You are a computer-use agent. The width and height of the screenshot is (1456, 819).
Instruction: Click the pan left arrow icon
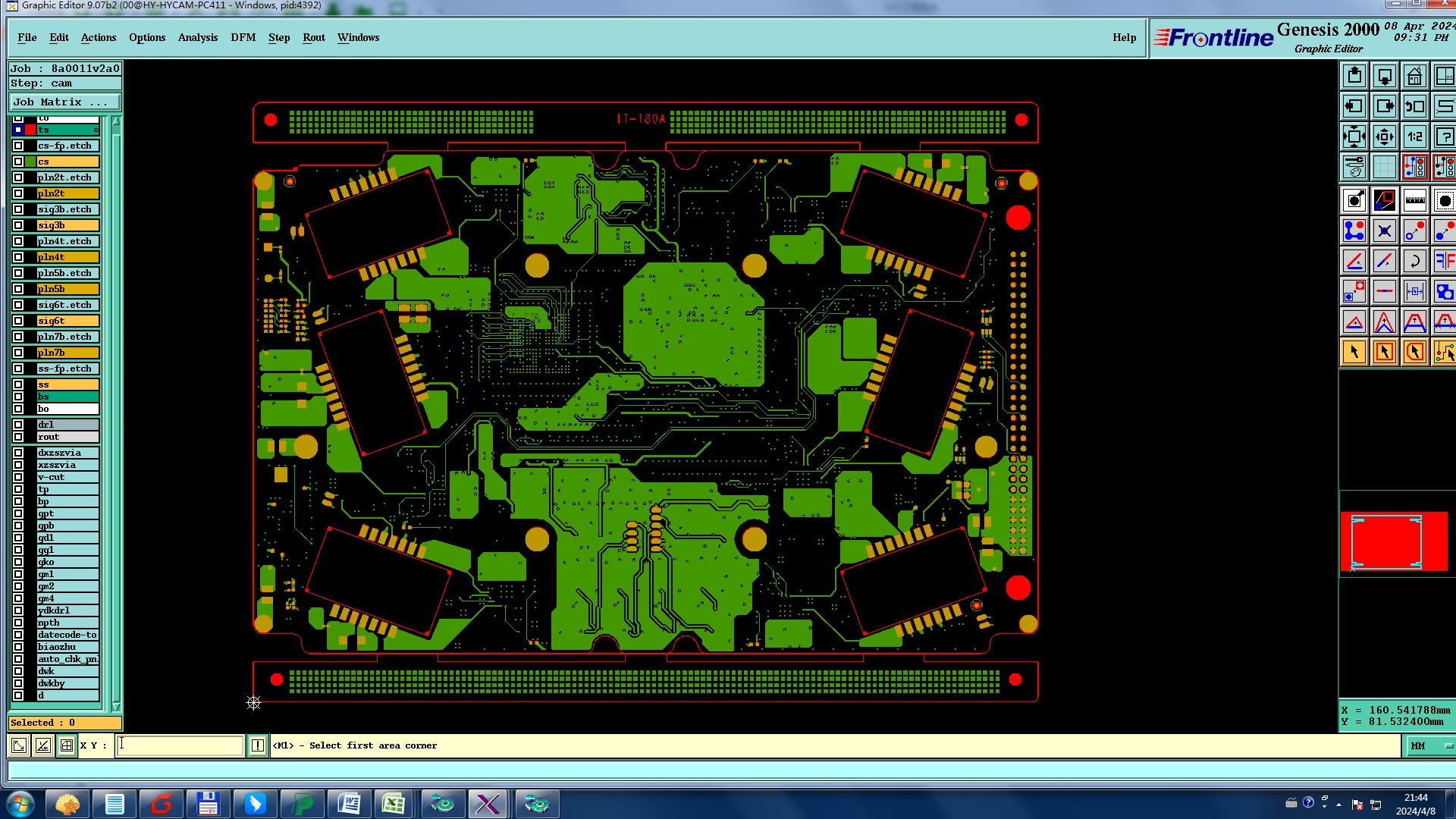tap(1354, 106)
